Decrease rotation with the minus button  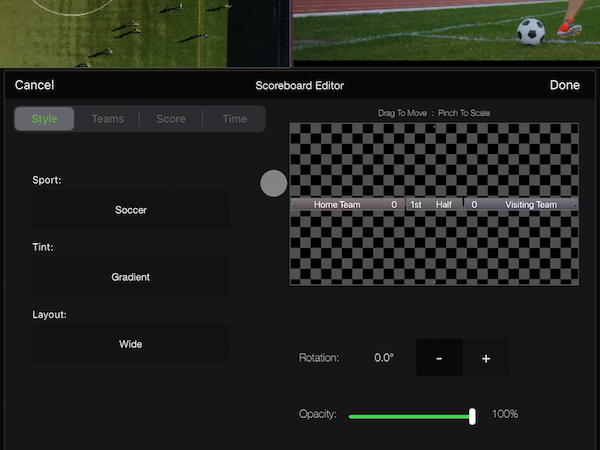pos(439,358)
